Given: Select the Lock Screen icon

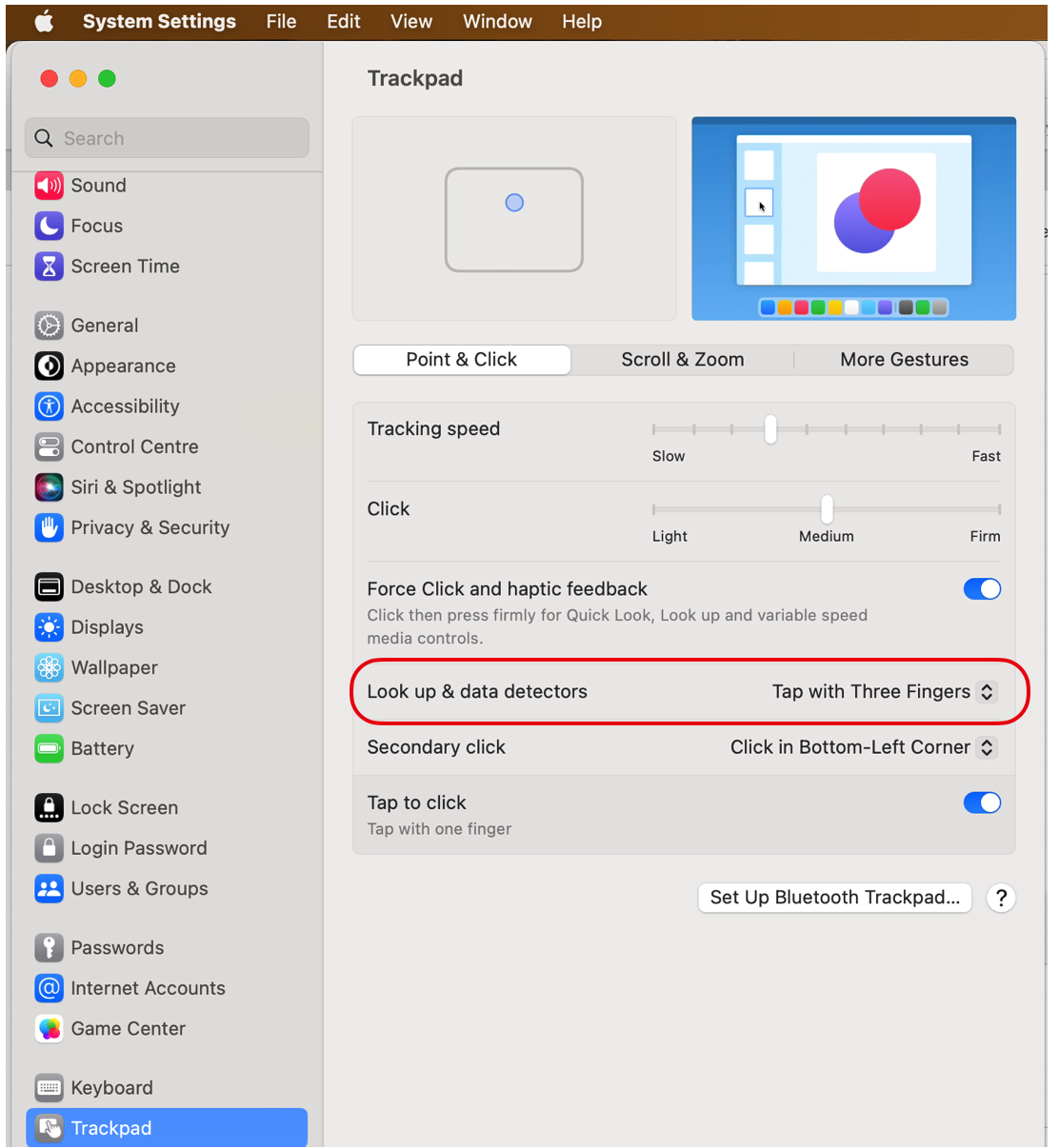Looking at the screenshot, I should tap(49, 807).
